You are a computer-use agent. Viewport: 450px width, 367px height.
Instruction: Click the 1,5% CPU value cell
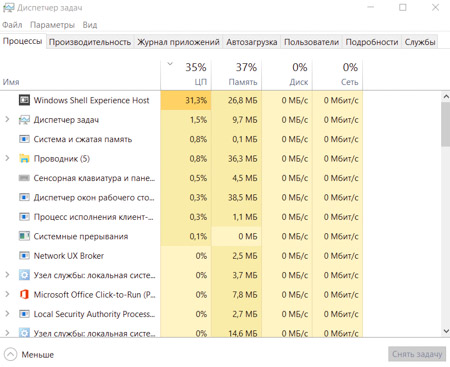186,120
